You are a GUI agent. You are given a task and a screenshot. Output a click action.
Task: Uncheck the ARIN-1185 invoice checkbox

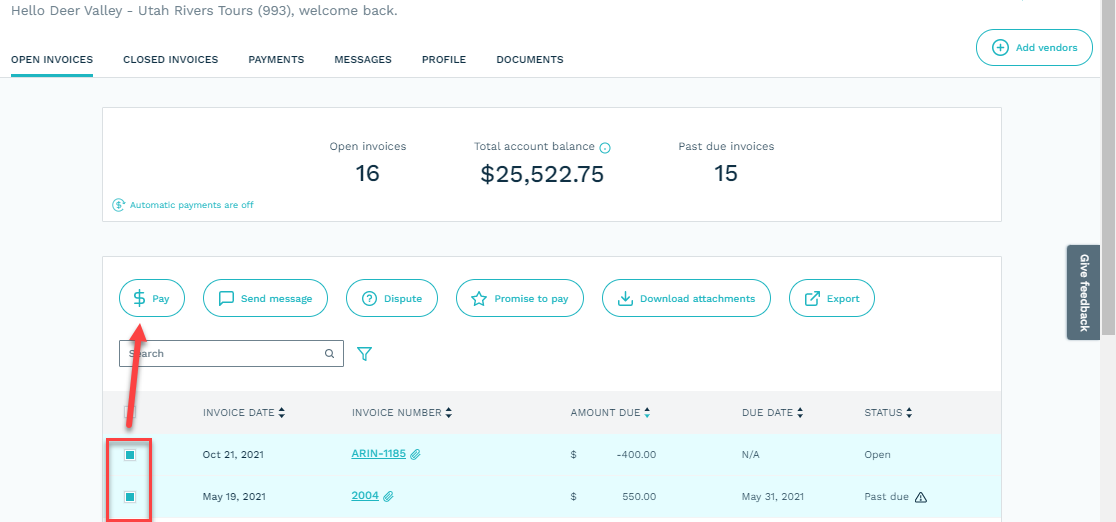(x=130, y=455)
